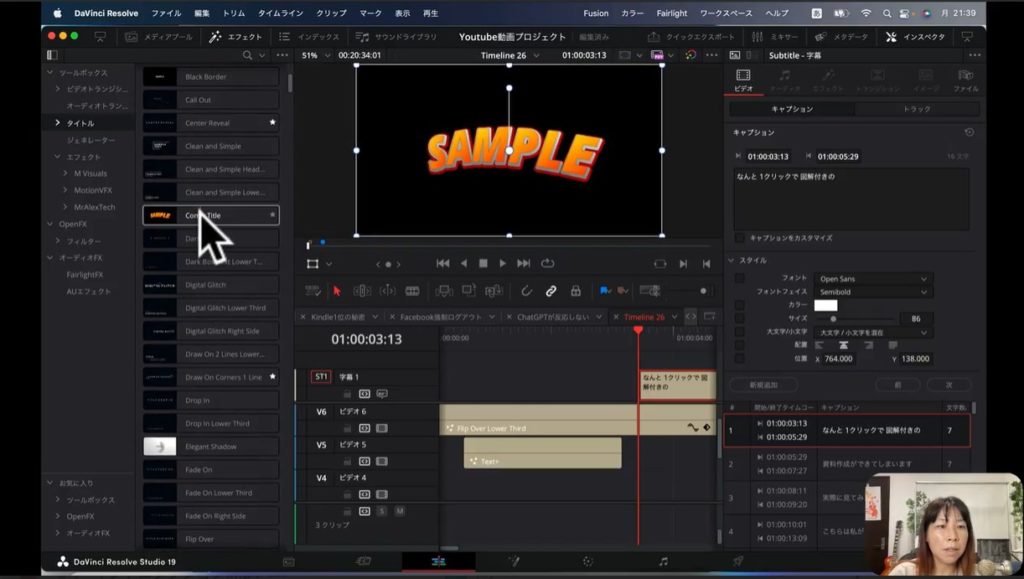Mute the audio track with M button
Viewport: 1024px width, 579px height.
[399, 511]
